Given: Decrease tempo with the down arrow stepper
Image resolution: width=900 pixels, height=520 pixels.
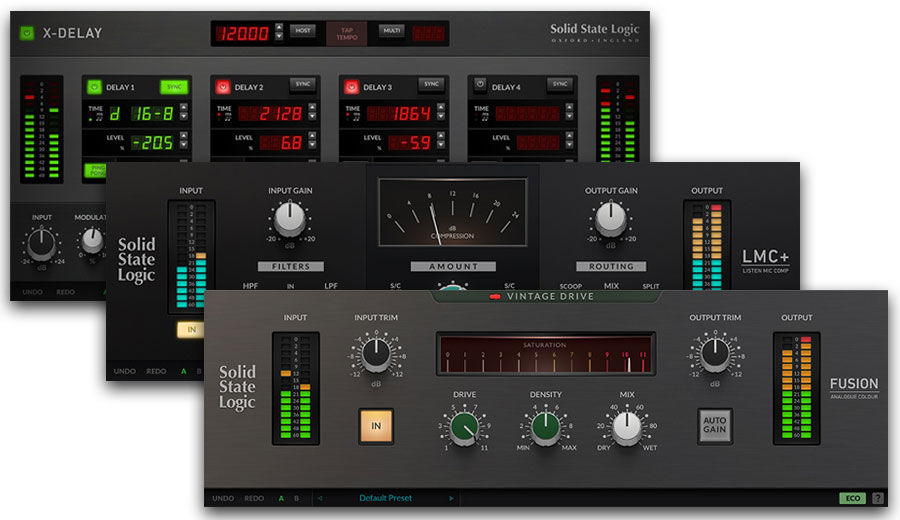Looking at the screenshot, I should (279, 36).
